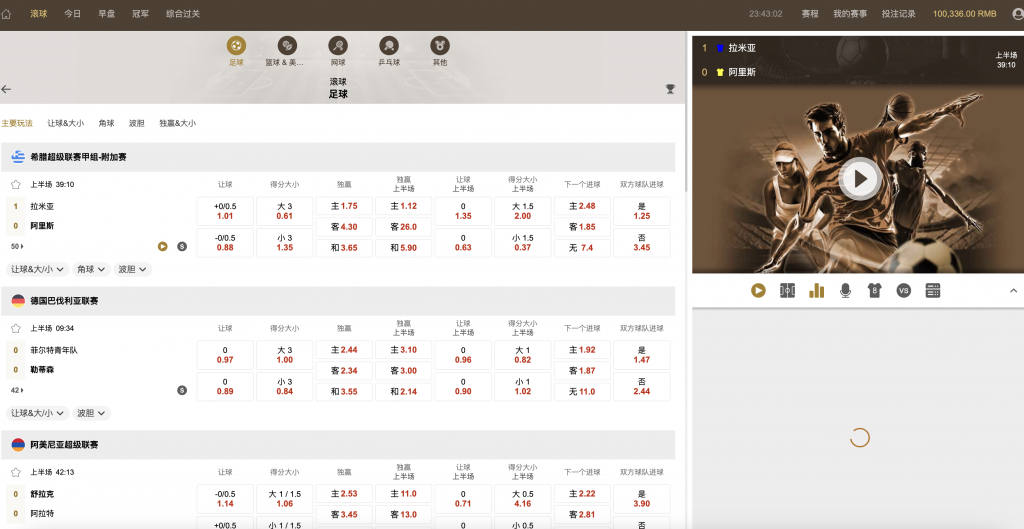Open the 乒乓球 table tennis category icon
This screenshot has width=1024, height=529.
point(389,46)
